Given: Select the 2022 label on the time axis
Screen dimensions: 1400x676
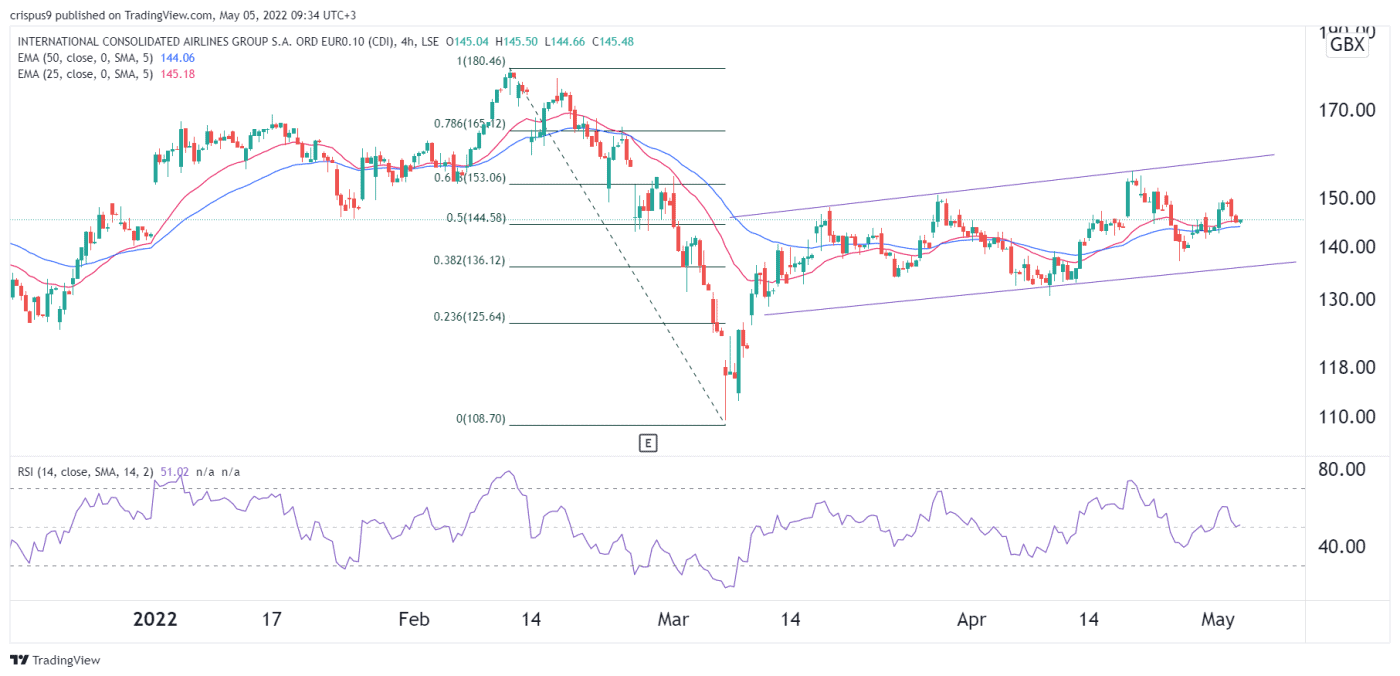Looking at the screenshot, I should coord(155,619).
